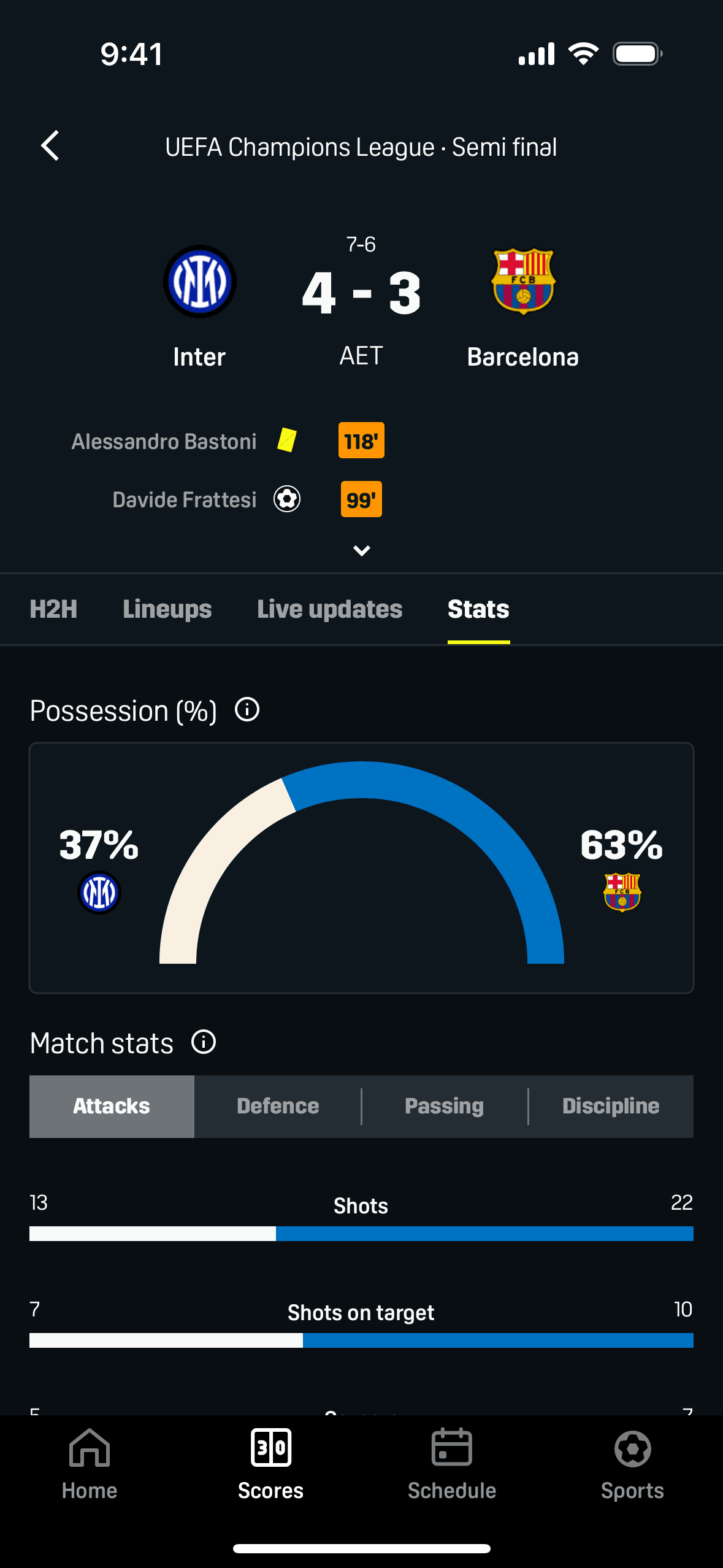This screenshot has height=1568, width=723.
Task: Switch to Discipline stats segment
Action: pyautogui.click(x=611, y=1106)
